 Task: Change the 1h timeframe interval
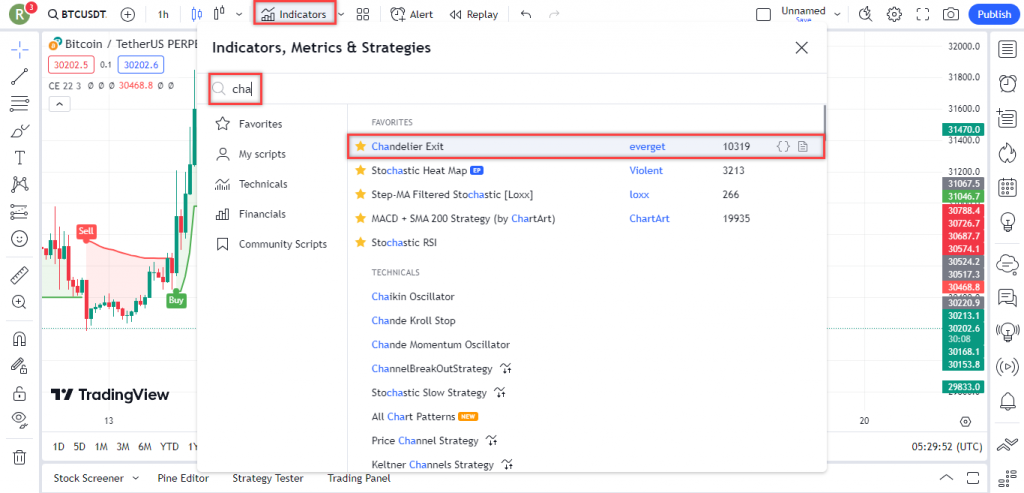(163, 14)
